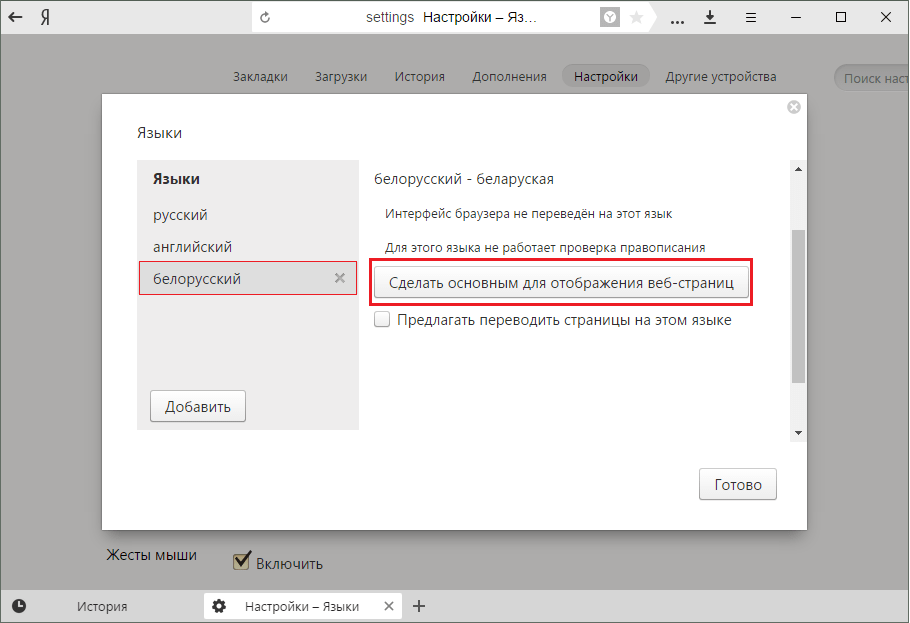Open the downloads arrow icon
The width and height of the screenshot is (910, 623).
pos(710,17)
